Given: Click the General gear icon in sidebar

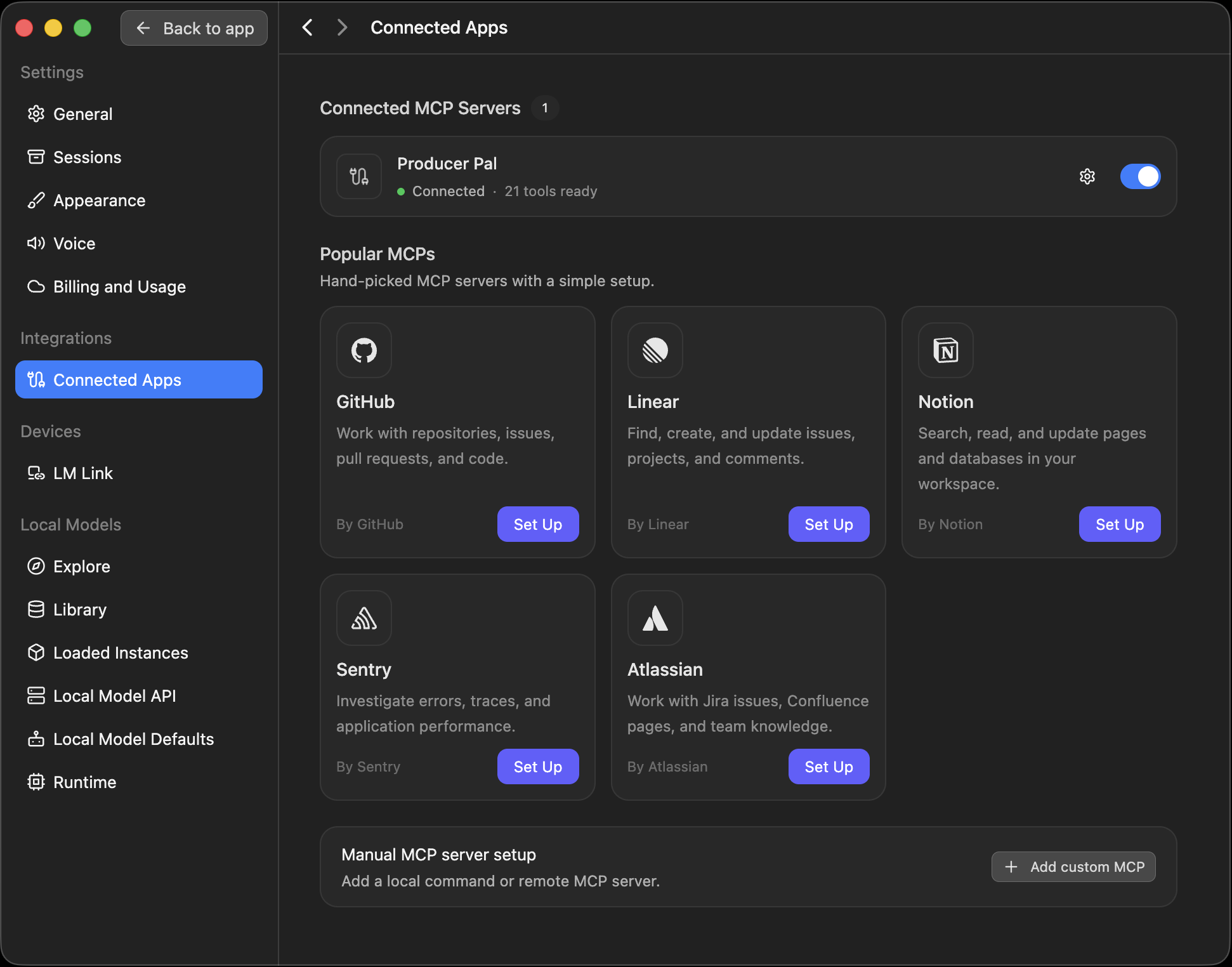Looking at the screenshot, I should (x=36, y=114).
